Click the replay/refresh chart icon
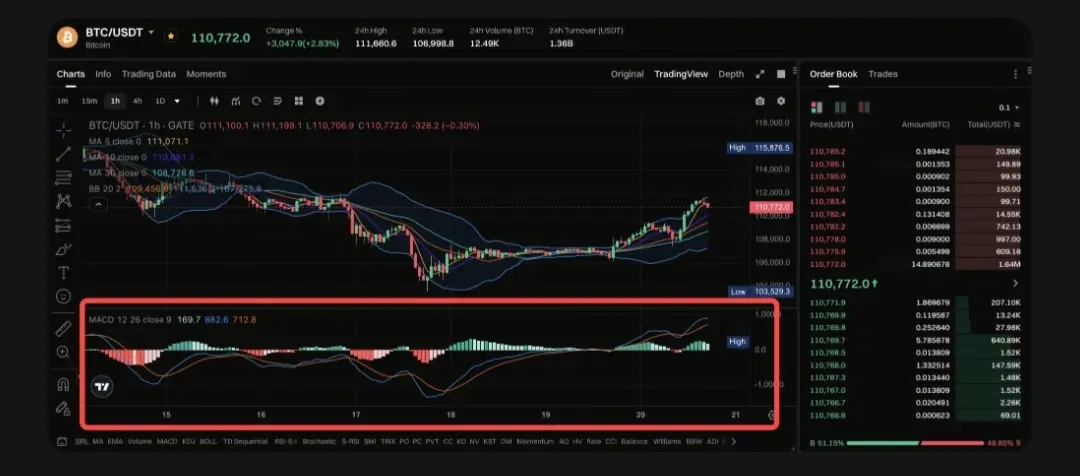The height and width of the screenshot is (476, 1080). pyautogui.click(x=256, y=101)
